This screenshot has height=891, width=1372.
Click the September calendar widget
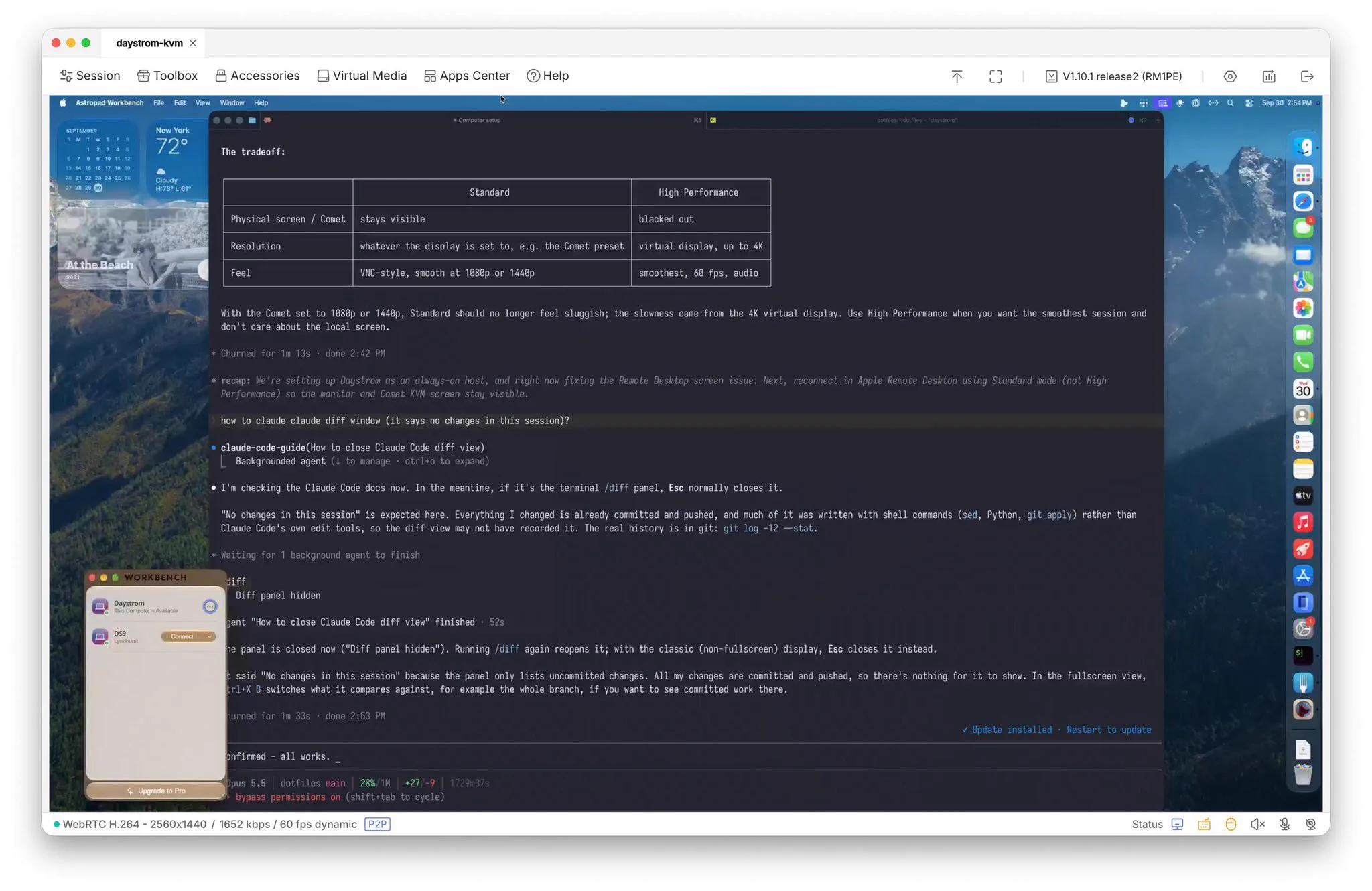coord(98,158)
